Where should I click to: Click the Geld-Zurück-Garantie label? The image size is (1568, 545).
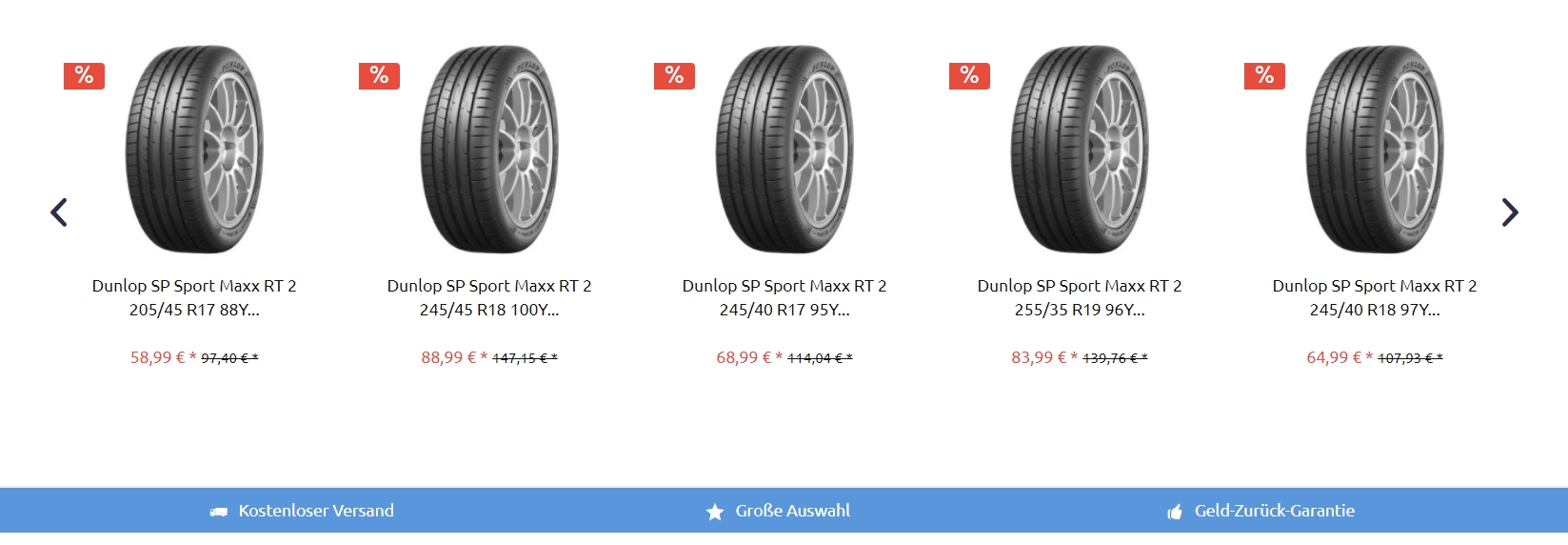[1275, 511]
